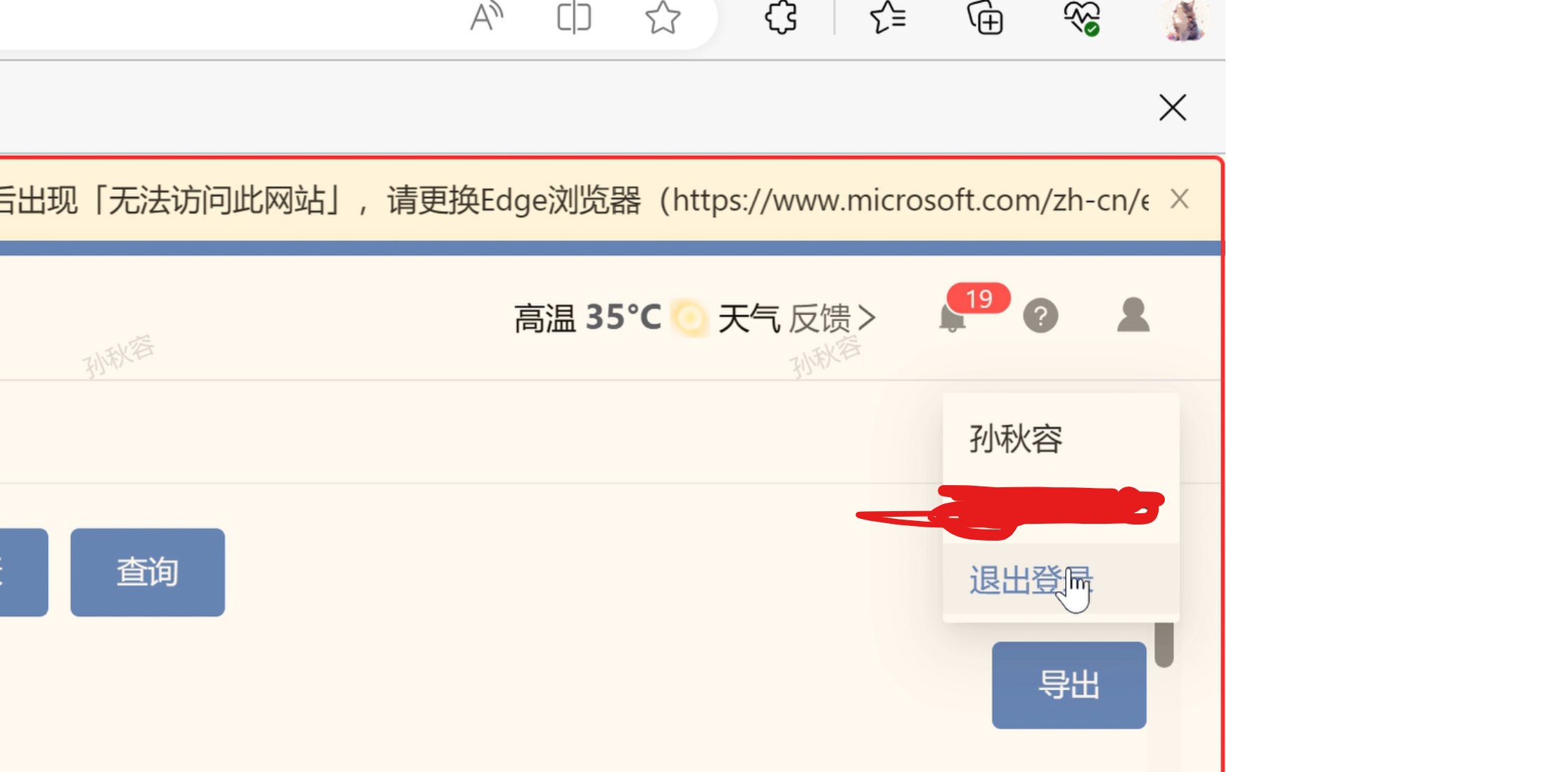The height and width of the screenshot is (772, 1568).
Task: Add page to favorites star icon
Action: [663, 17]
